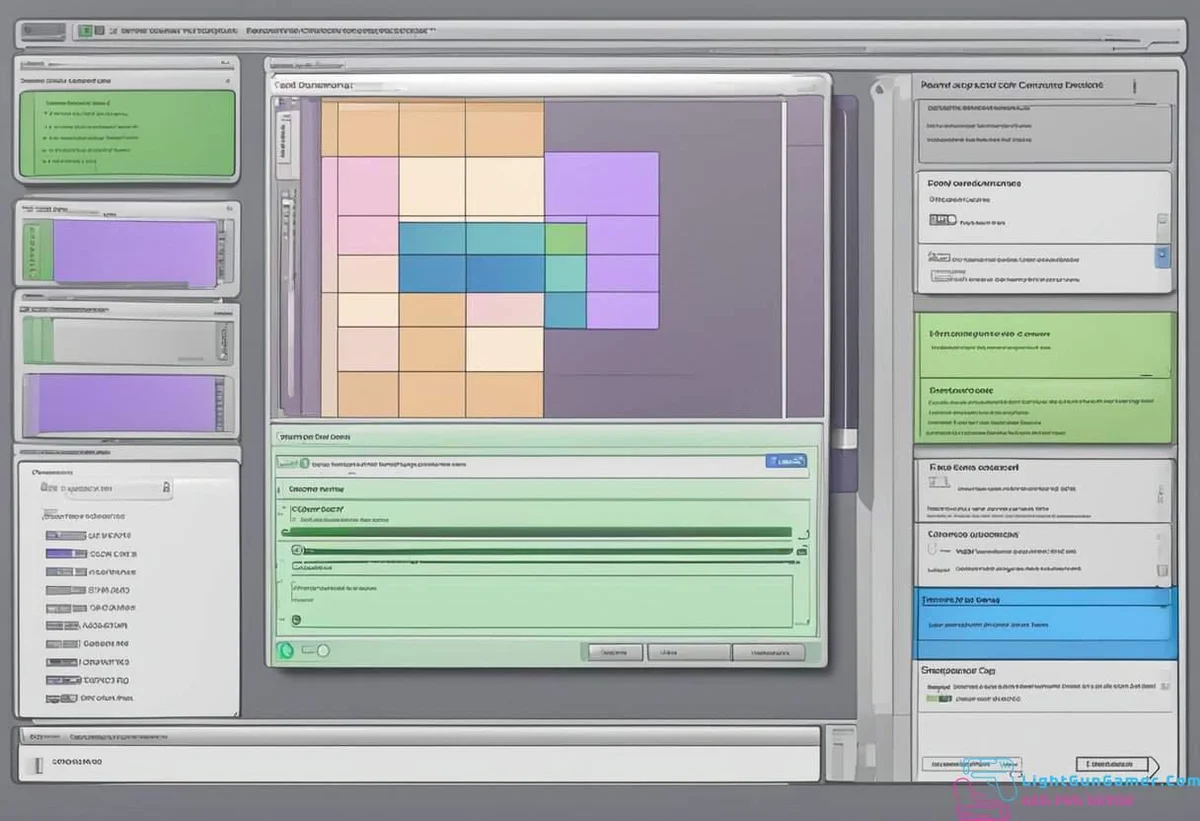Select the second purple-swatch item in left list
The width and height of the screenshot is (1200, 821).
click(x=67, y=553)
